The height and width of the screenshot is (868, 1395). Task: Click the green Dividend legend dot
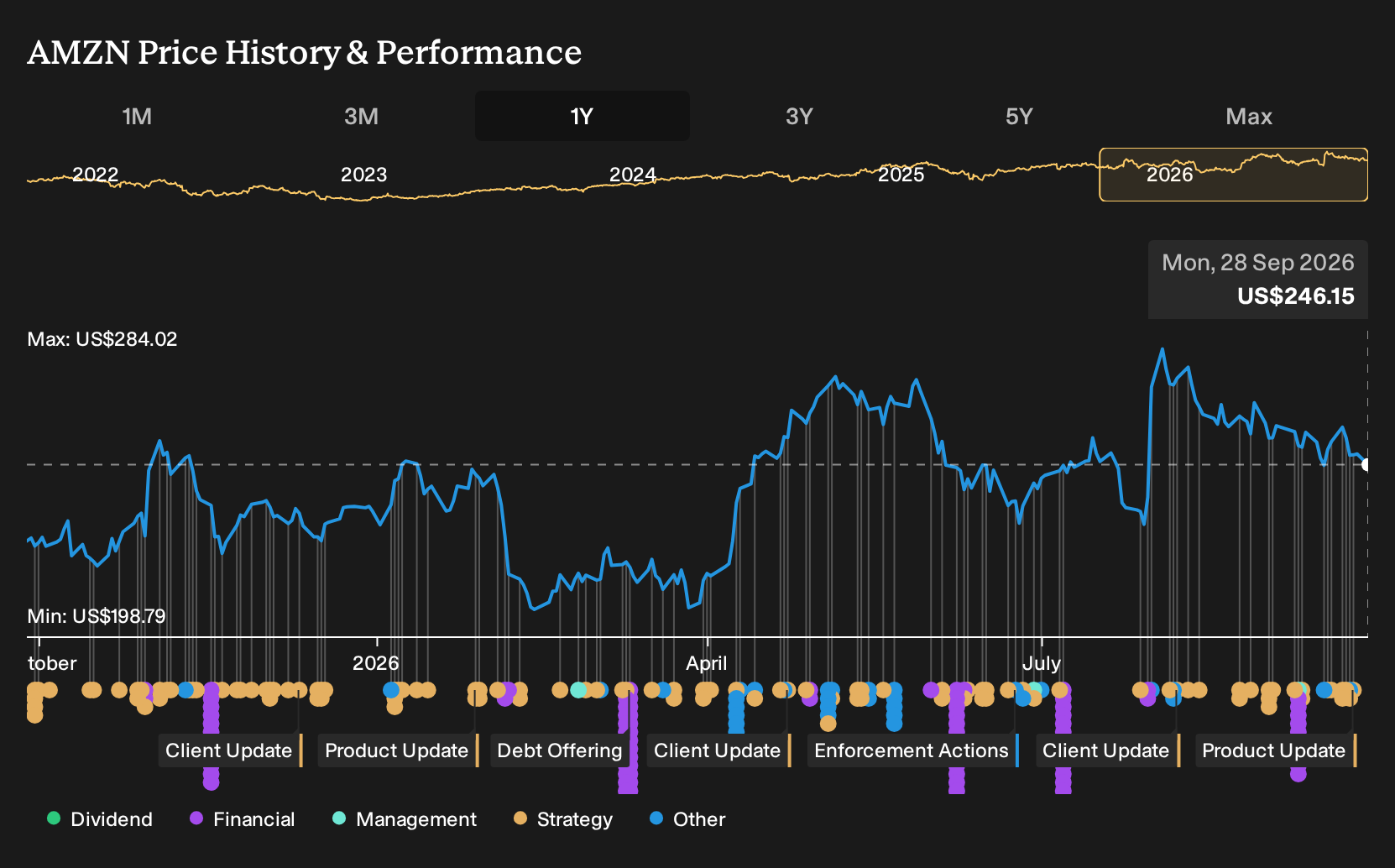tap(54, 818)
